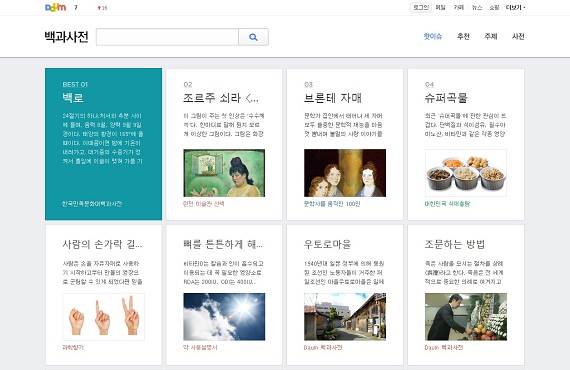Image resolution: width=570 pixels, height=370 pixels.
Task: Open the 사람의 손가락 길… article title
Action: coord(103,244)
